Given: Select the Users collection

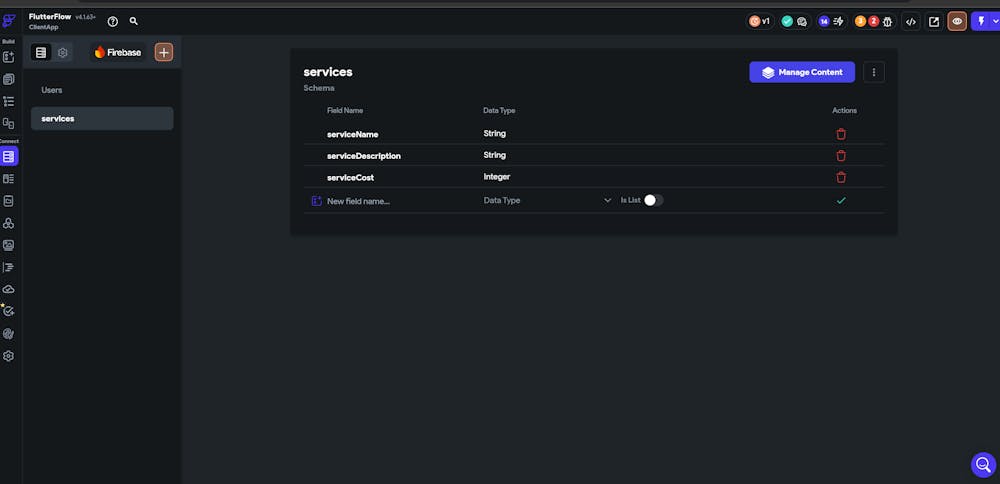Looking at the screenshot, I should tap(52, 90).
